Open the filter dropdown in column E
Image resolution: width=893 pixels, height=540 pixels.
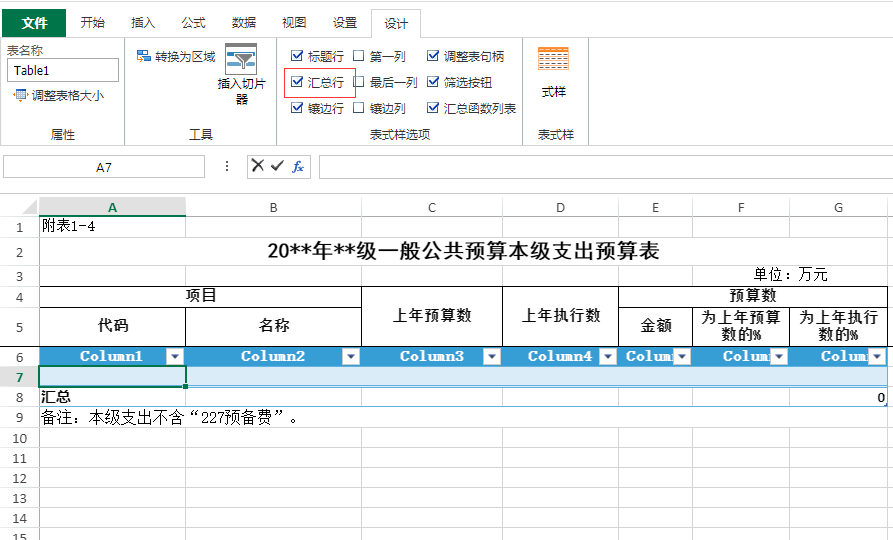682,357
